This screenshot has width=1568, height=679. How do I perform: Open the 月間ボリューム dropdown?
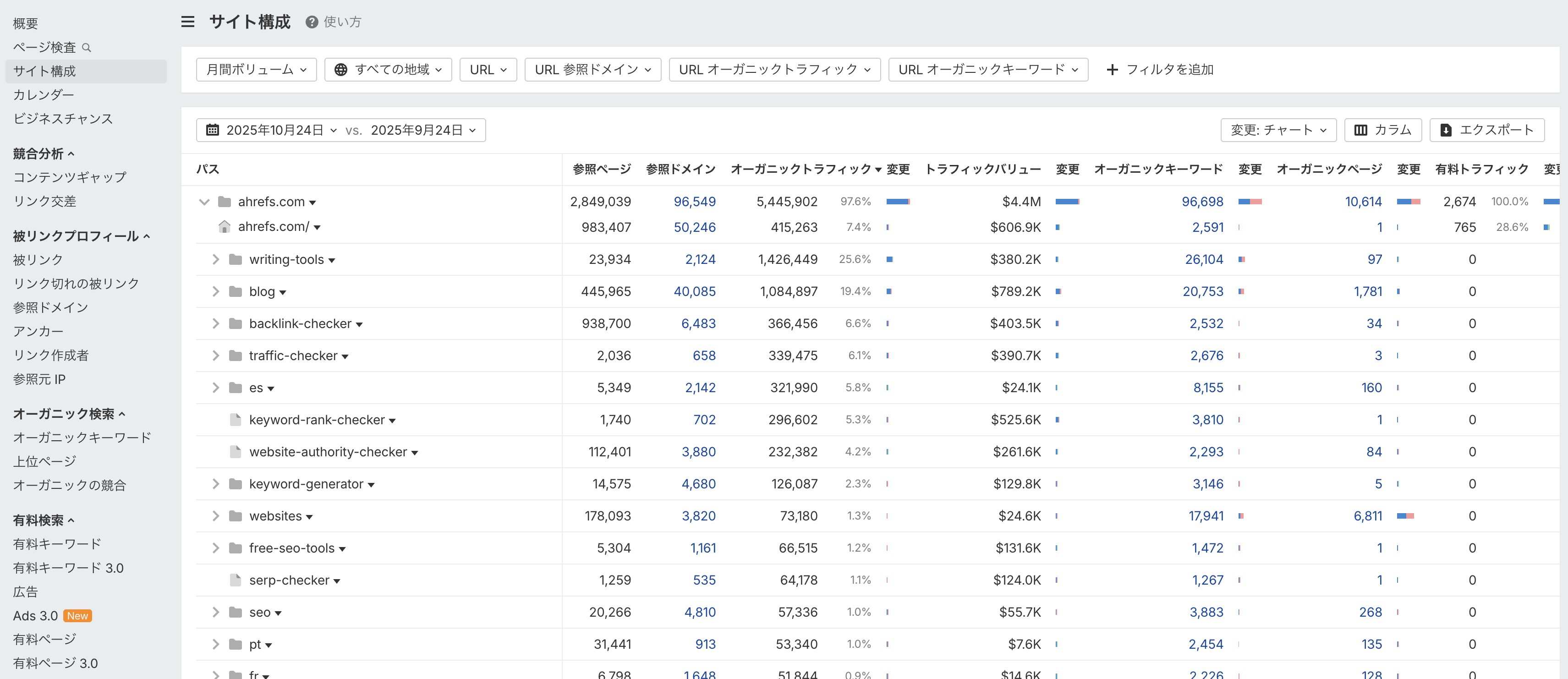[x=256, y=70]
